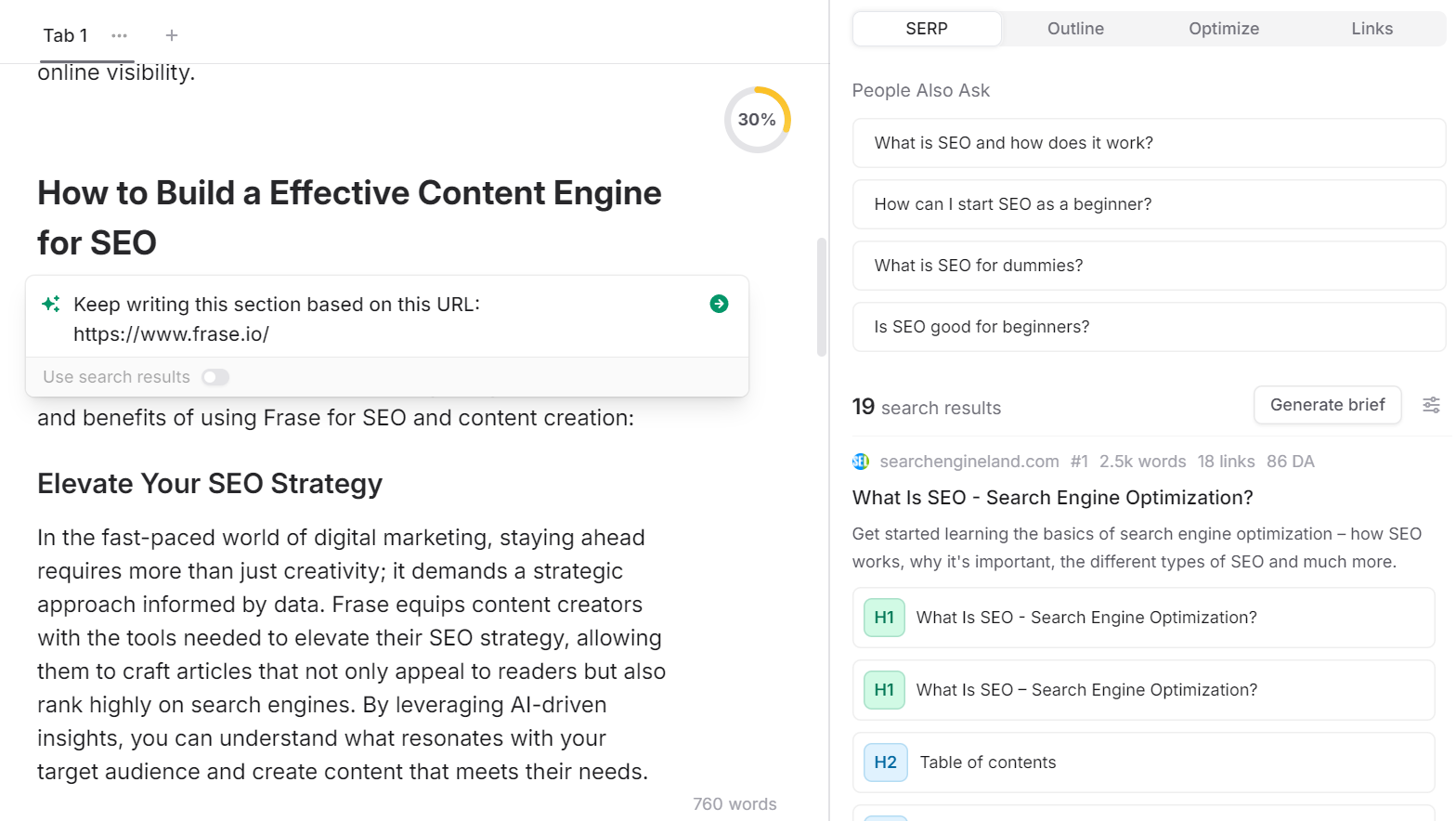Image resolution: width=1456 pixels, height=821 pixels.
Task: Click the 19 search results label
Action: pyautogui.click(x=926, y=408)
